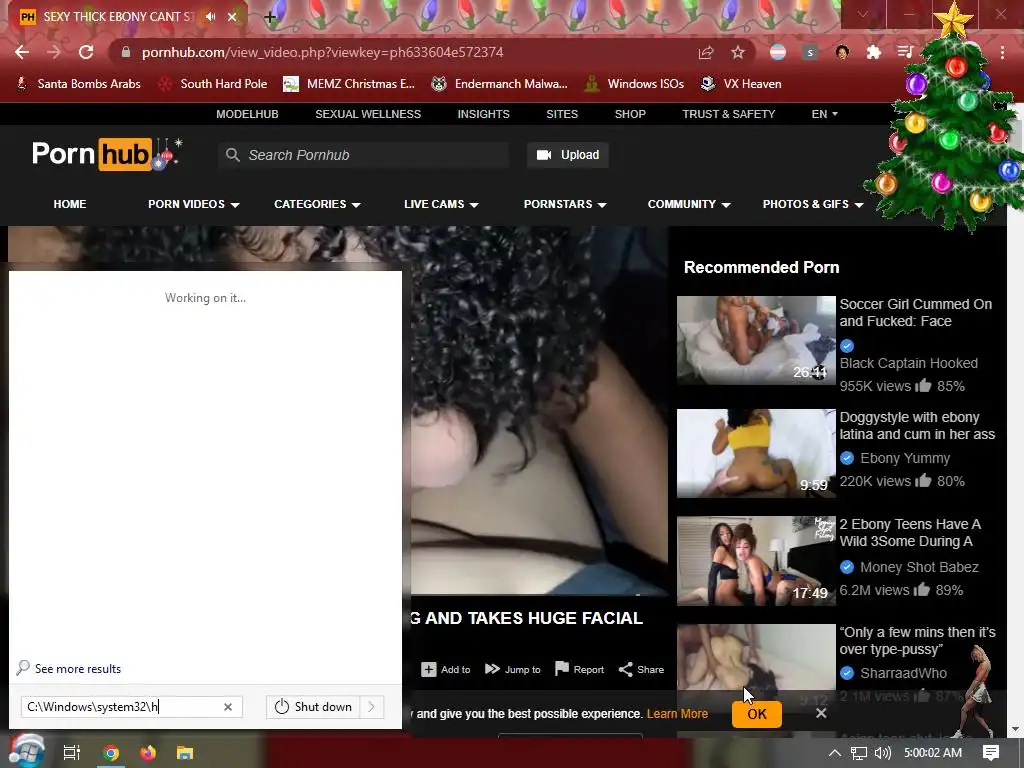Go to the HOME menu item
Image resolution: width=1024 pixels, height=768 pixels.
(x=70, y=204)
